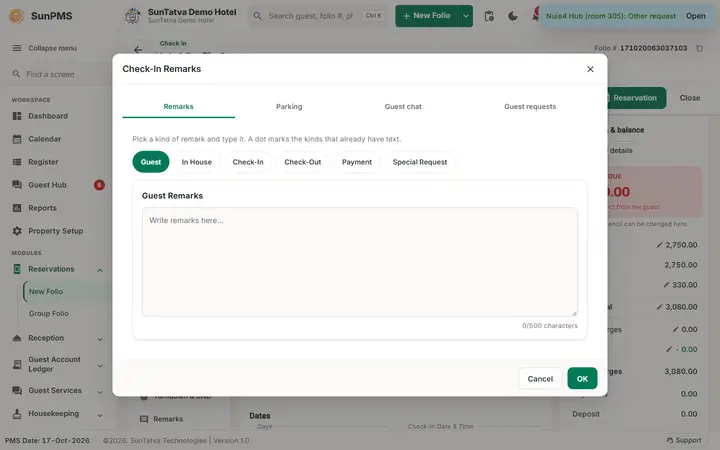Copy the folio number with copy icon
Image resolution: width=720 pixels, height=450 pixels.
tap(699, 48)
